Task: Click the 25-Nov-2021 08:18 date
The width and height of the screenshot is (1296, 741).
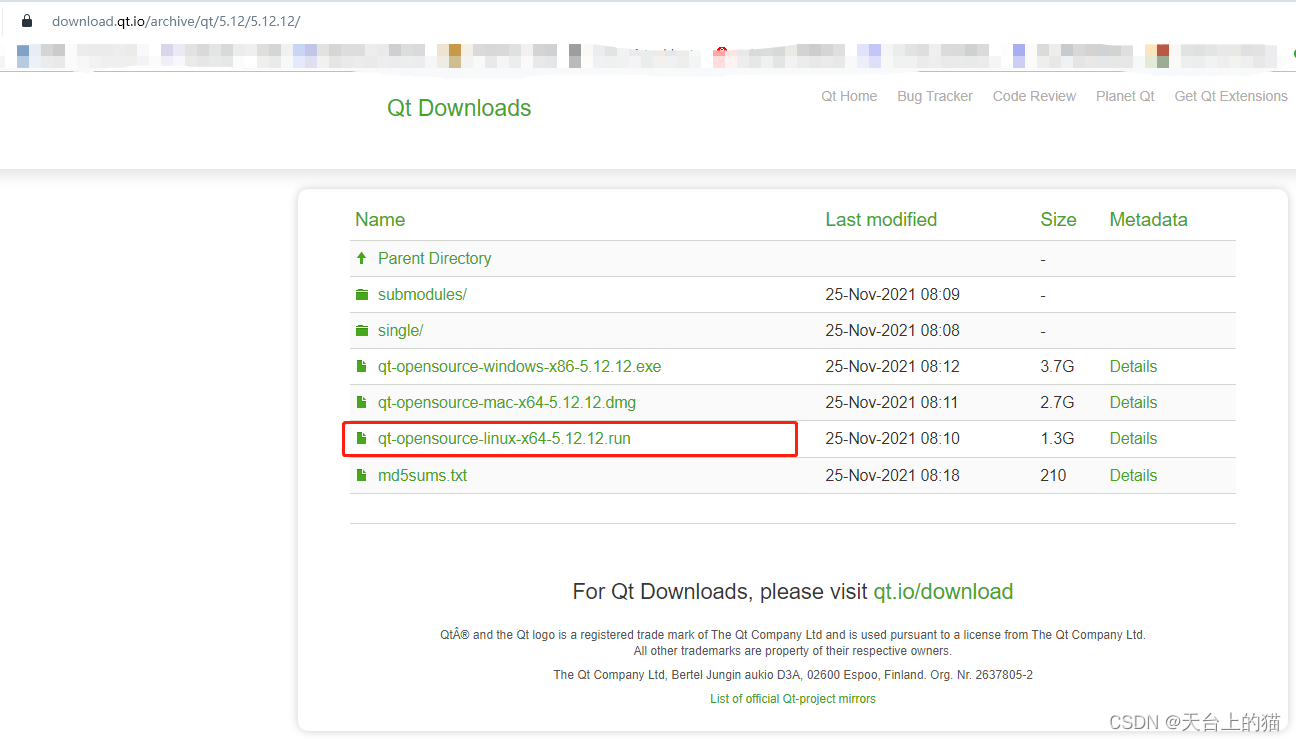Action: click(892, 475)
